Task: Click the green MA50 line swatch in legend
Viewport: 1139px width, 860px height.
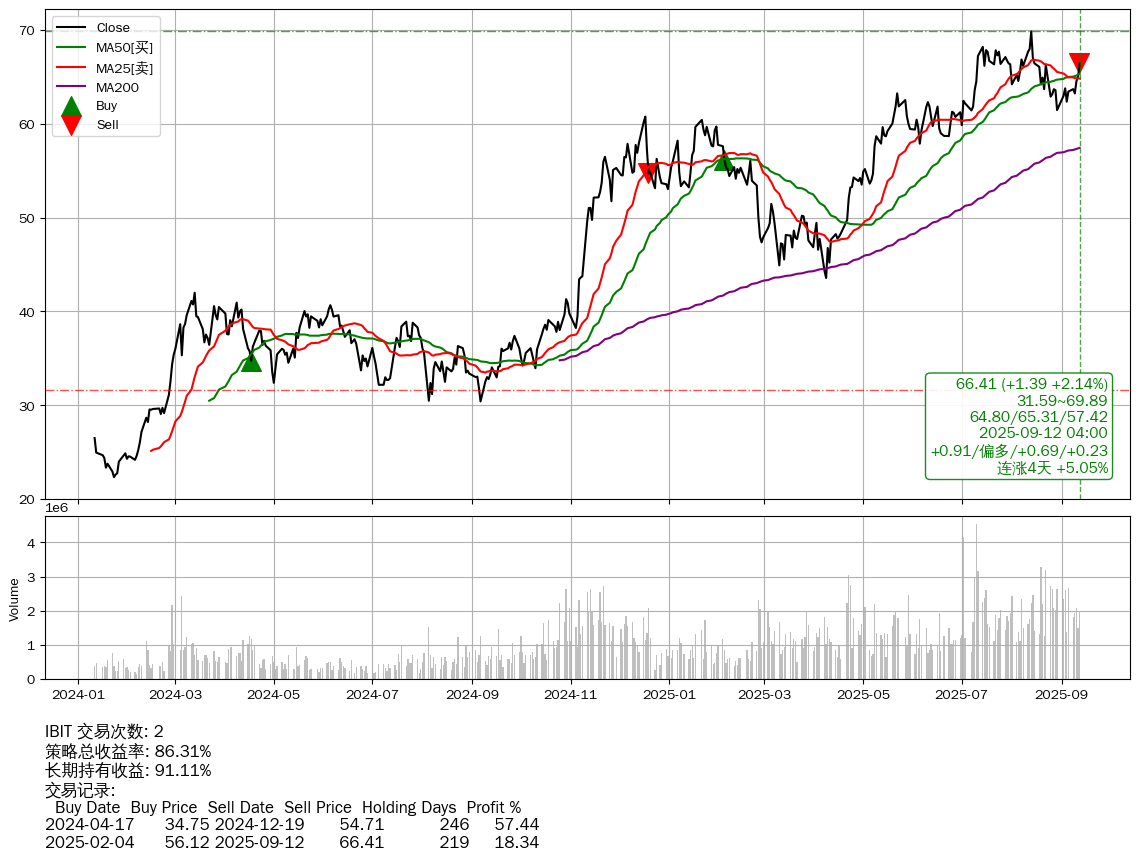Action: pos(71,47)
